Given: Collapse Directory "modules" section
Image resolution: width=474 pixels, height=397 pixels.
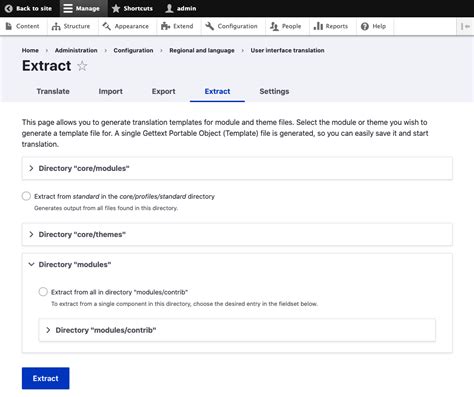Looking at the screenshot, I should pyautogui.click(x=237, y=264).
